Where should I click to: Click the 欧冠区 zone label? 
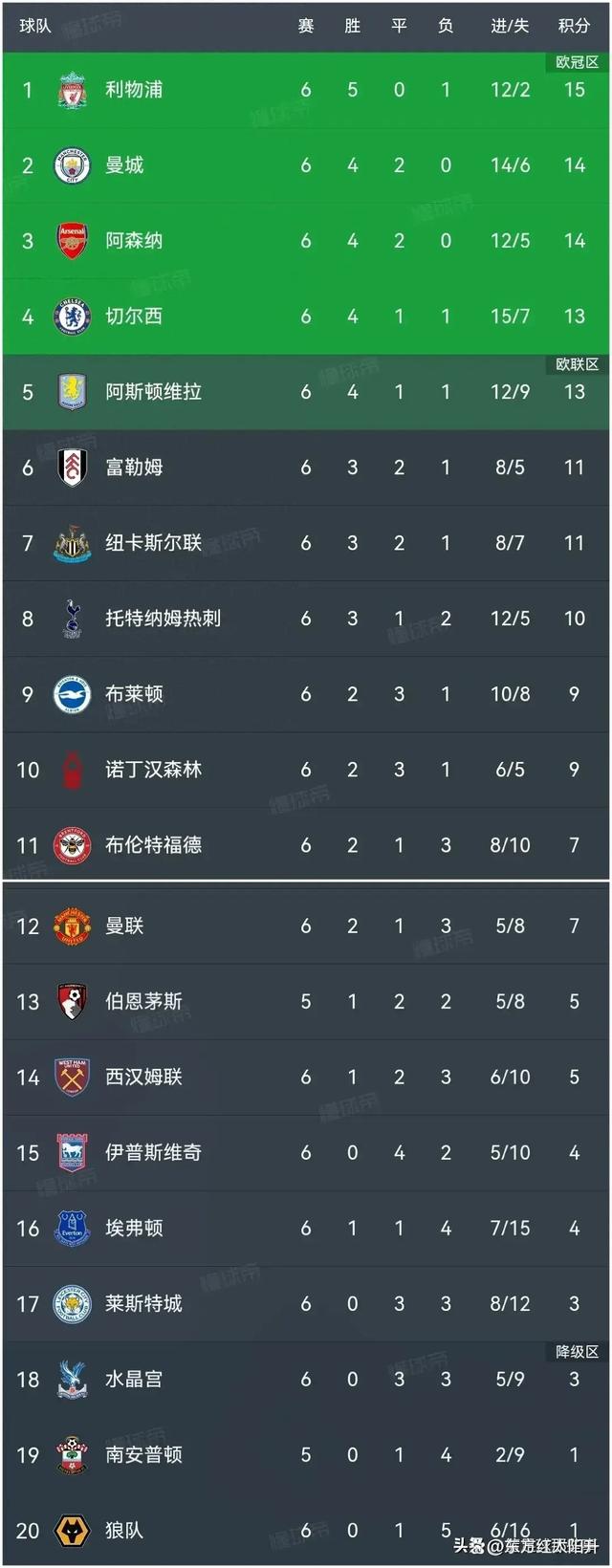pyautogui.click(x=577, y=62)
